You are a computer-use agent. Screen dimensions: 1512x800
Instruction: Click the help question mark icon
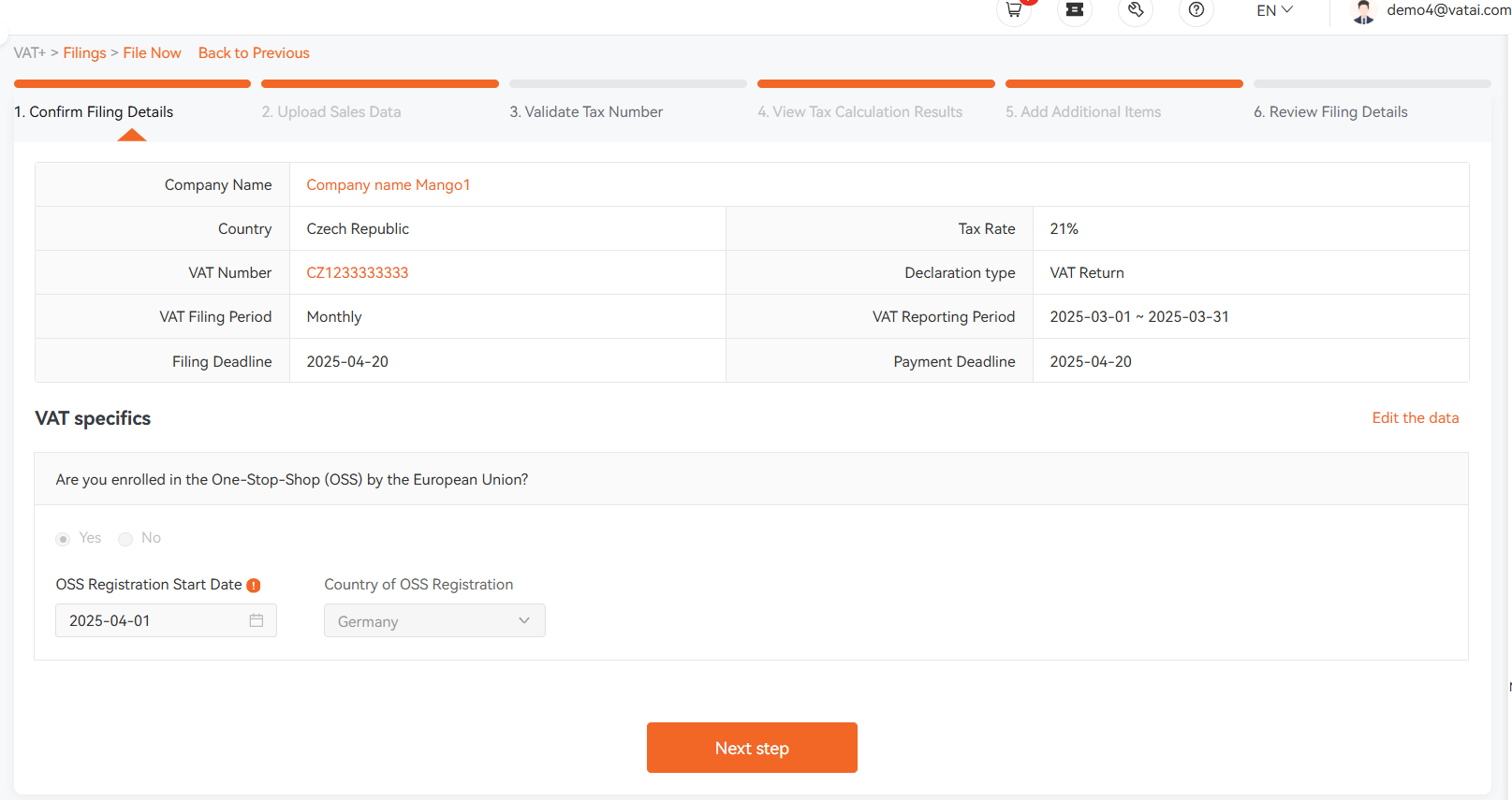[x=1196, y=9]
